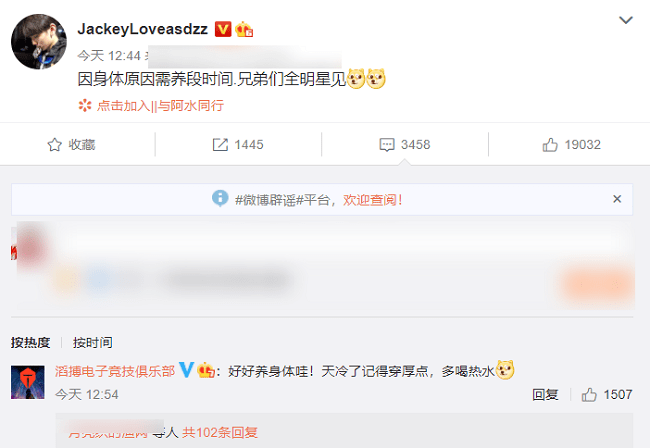Sort comments by 按时间

pos(92,342)
